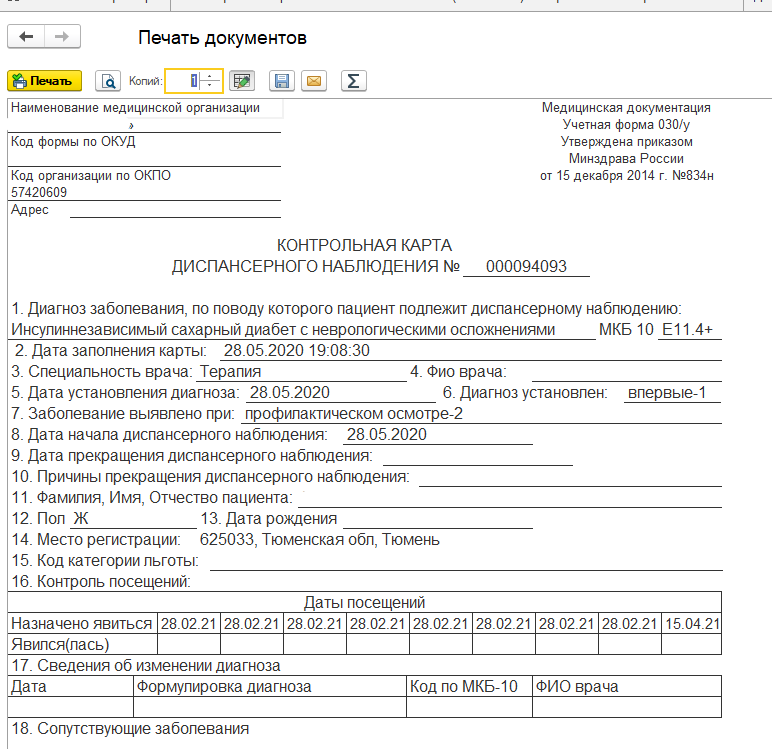The height and width of the screenshot is (749, 772).
Task: Click the back navigation arrow
Action: click(x=26, y=37)
